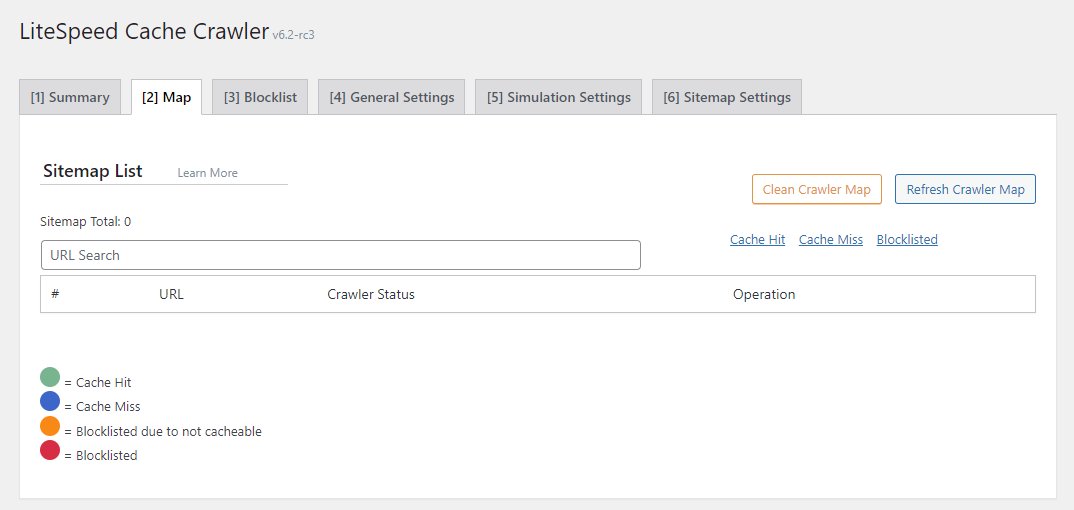Click the blue Cache Miss legend dot
Image resolution: width=1074 pixels, height=510 pixels.
(x=50, y=401)
